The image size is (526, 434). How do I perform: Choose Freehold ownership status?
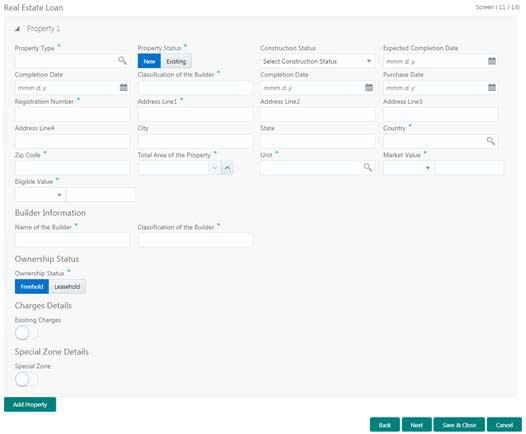pyautogui.click(x=32, y=286)
